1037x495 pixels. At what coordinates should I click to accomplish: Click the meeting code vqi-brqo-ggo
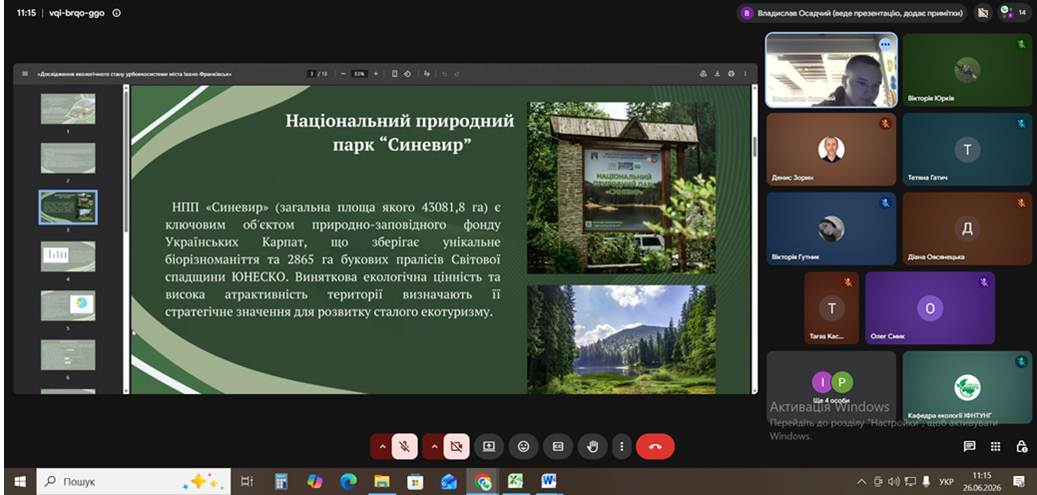pos(77,13)
